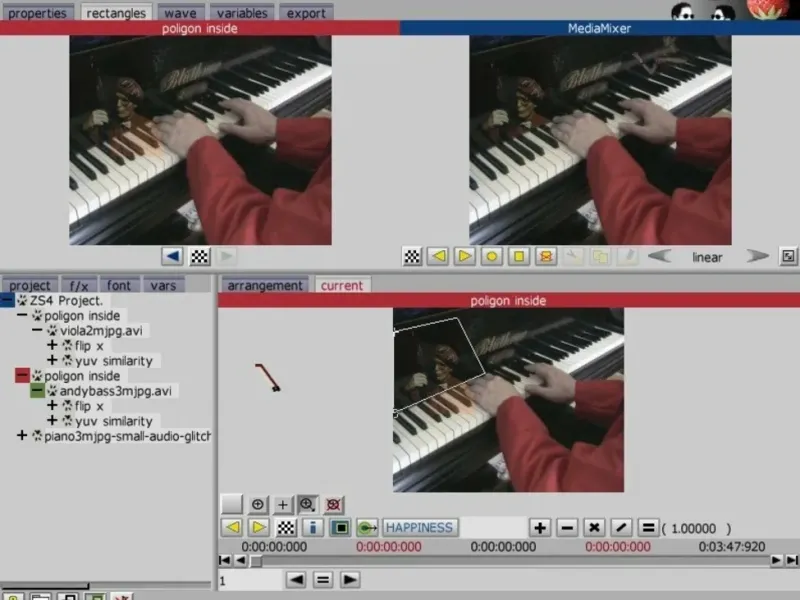Click the checkerboard icon under the left poligon inside preview
This screenshot has width=800, height=600.
coord(199,256)
